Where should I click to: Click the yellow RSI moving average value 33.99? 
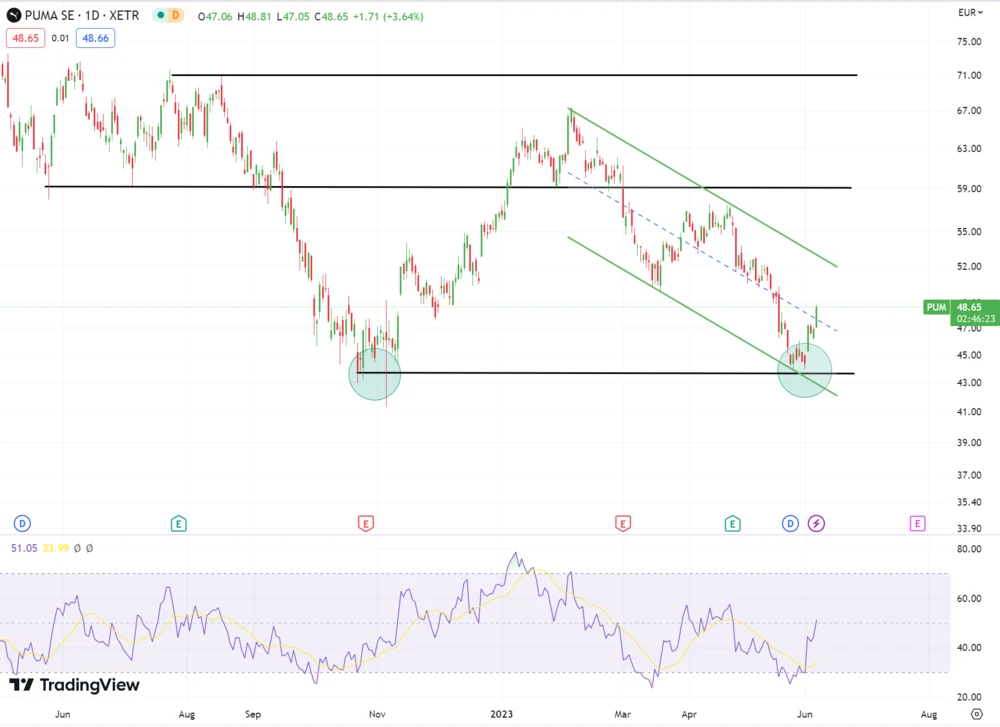click(x=55, y=548)
